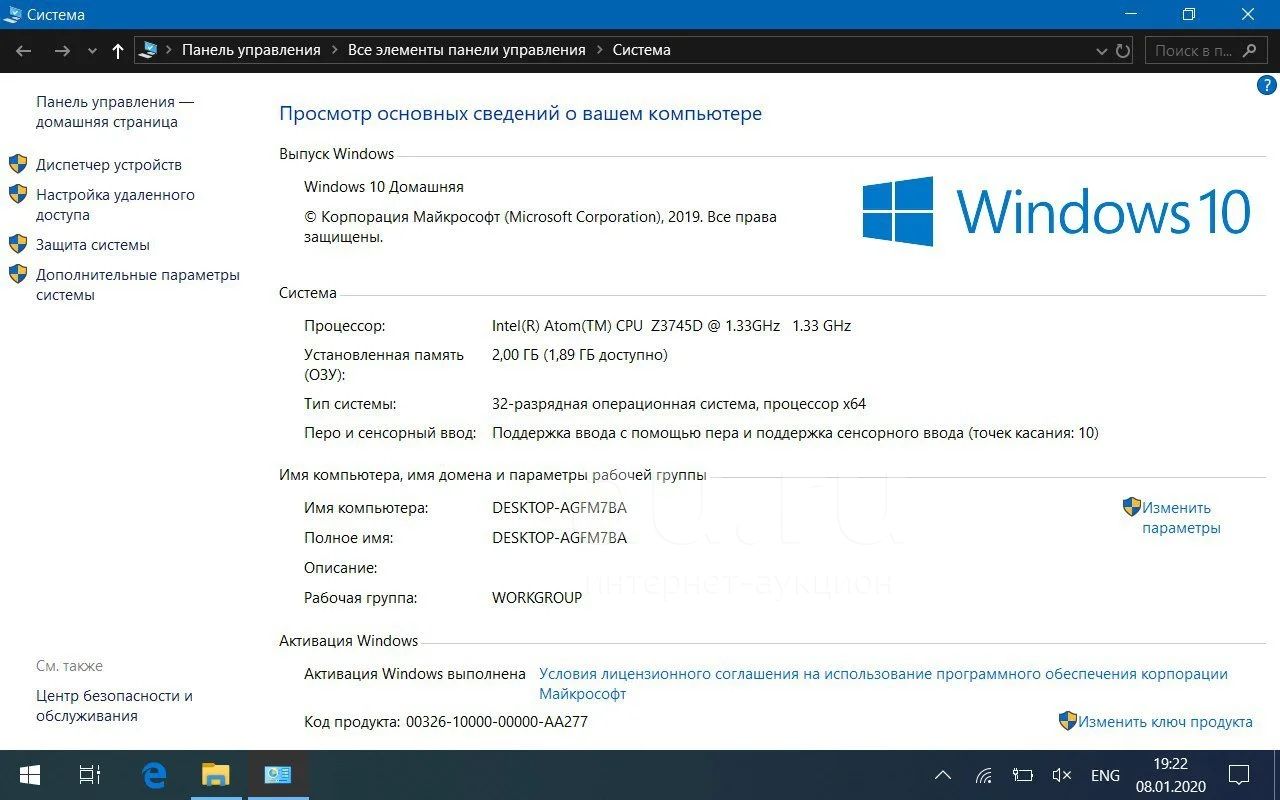Open Дополнительные параметры системы
This screenshot has width=1280, height=800.
[x=137, y=285]
